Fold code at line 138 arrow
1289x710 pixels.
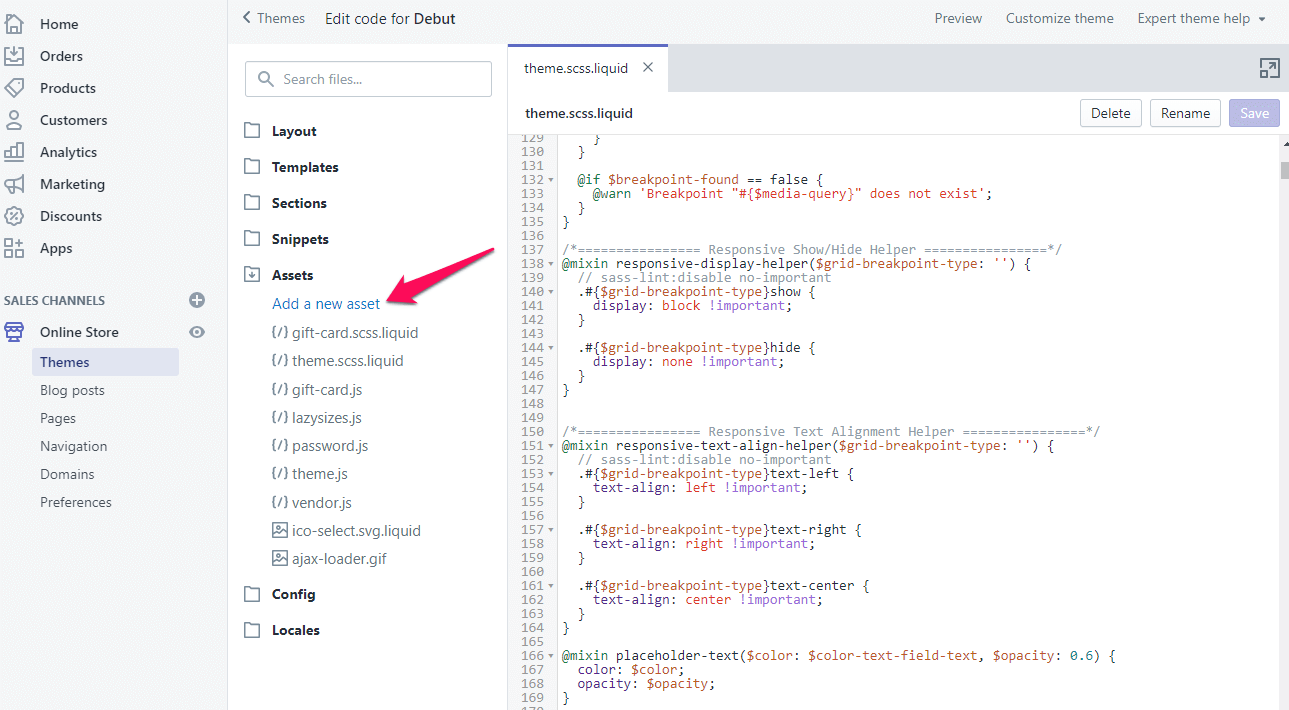[551, 264]
